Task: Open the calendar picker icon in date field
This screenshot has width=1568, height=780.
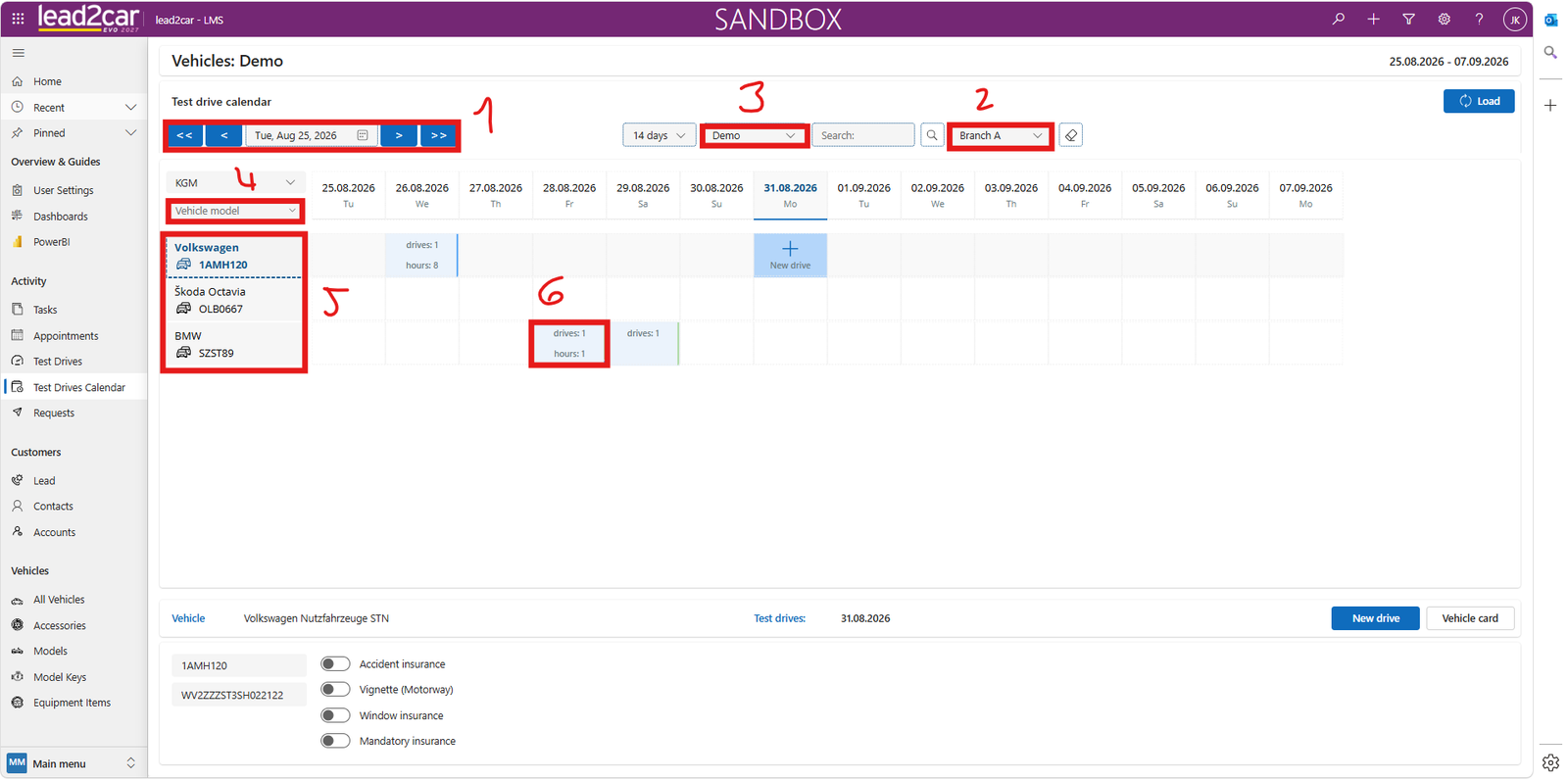Action: [x=363, y=135]
